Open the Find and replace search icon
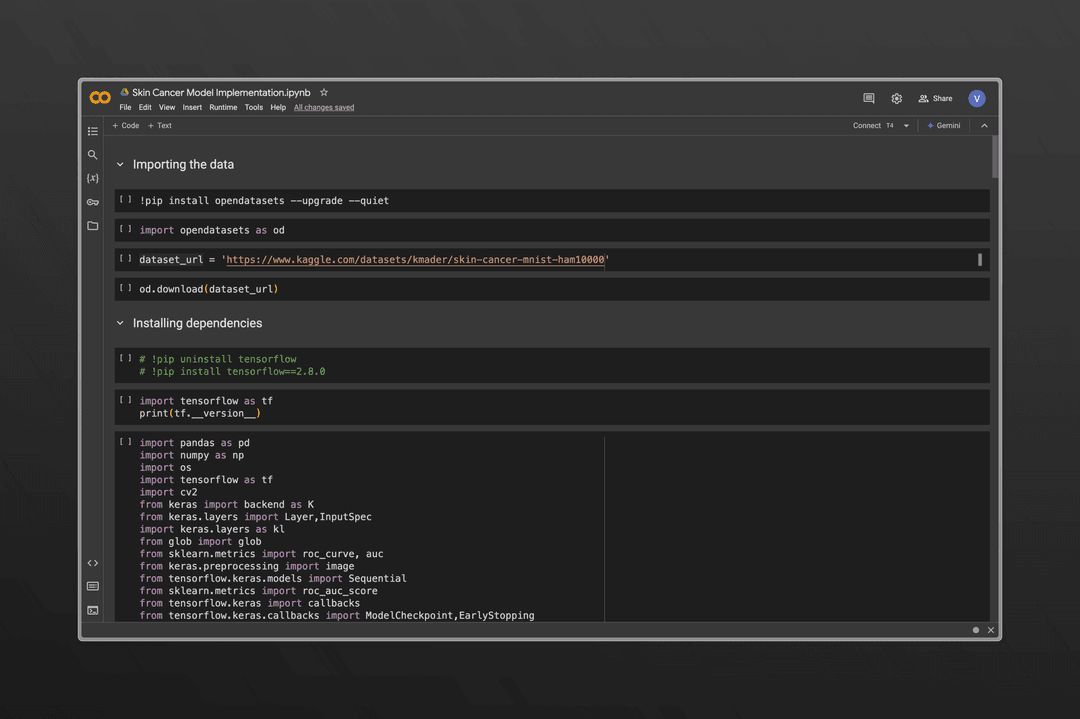 click(x=93, y=155)
